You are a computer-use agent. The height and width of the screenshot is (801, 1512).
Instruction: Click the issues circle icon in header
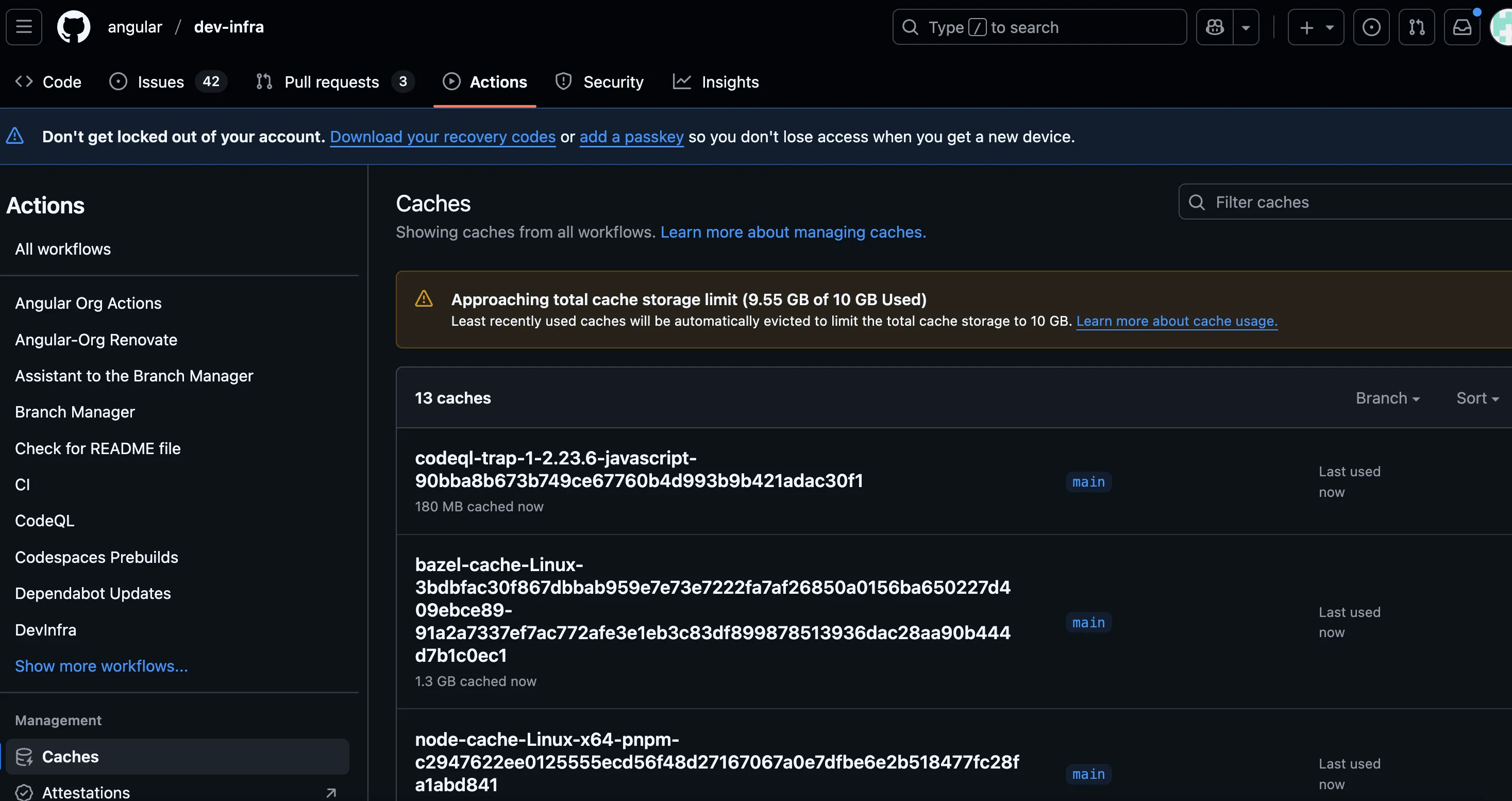[1371, 27]
